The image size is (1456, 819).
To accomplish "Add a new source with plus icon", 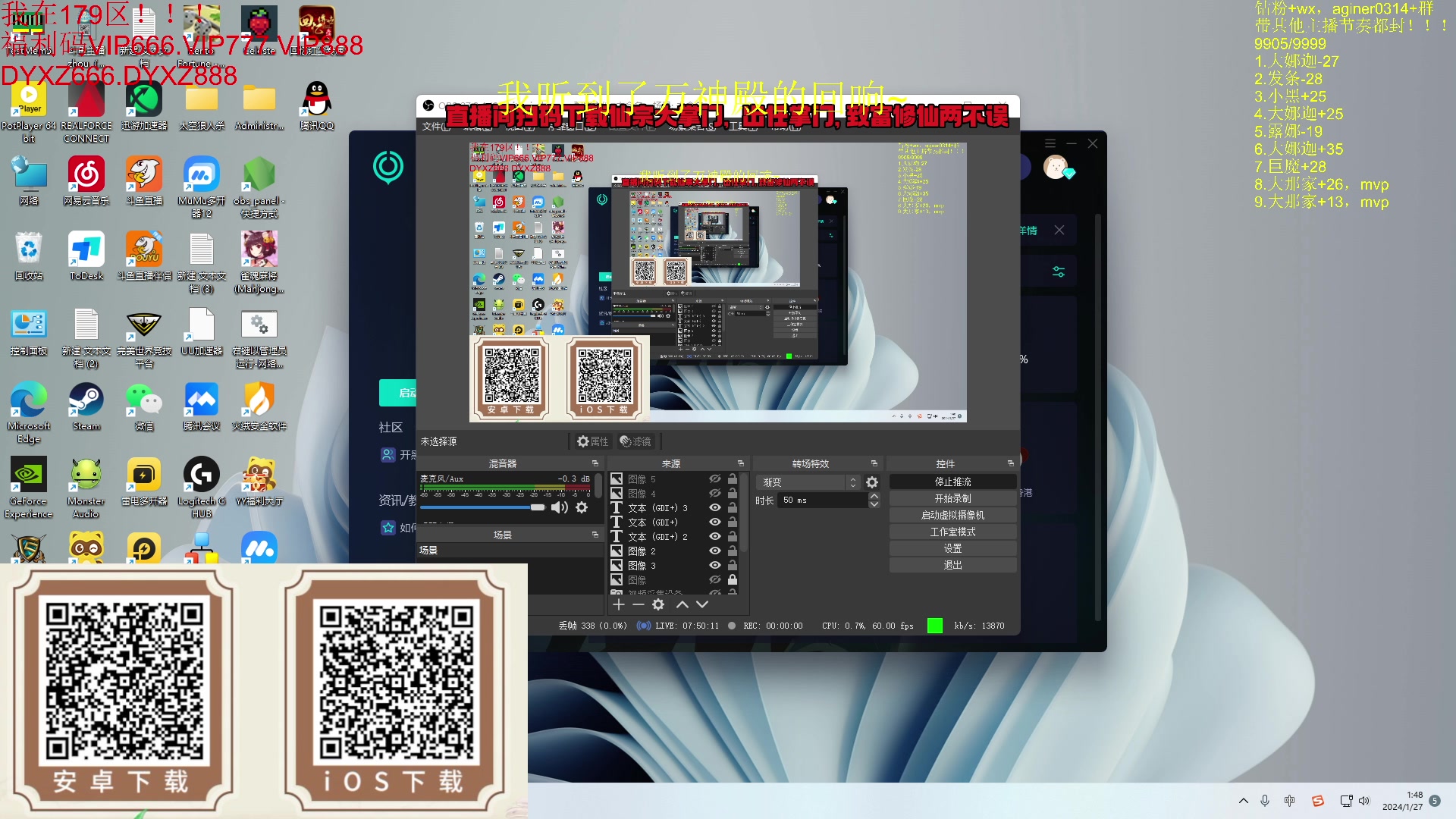I will 619,604.
